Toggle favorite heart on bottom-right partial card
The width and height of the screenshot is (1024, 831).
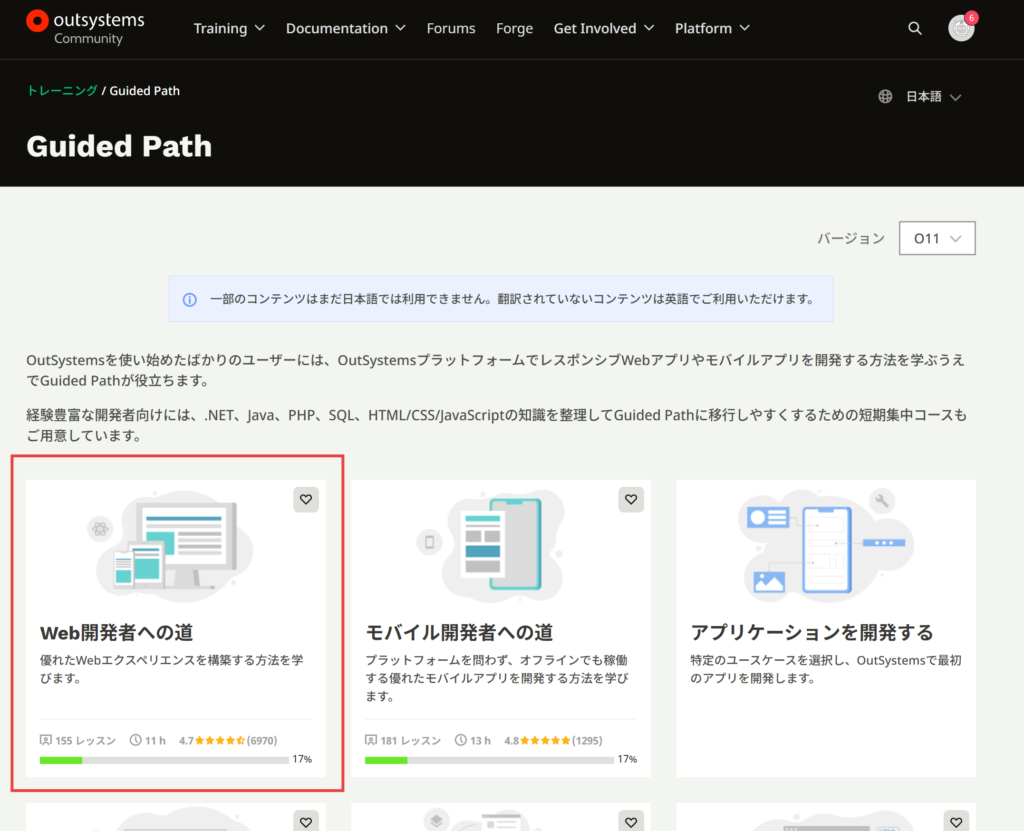pyautogui.click(x=956, y=821)
